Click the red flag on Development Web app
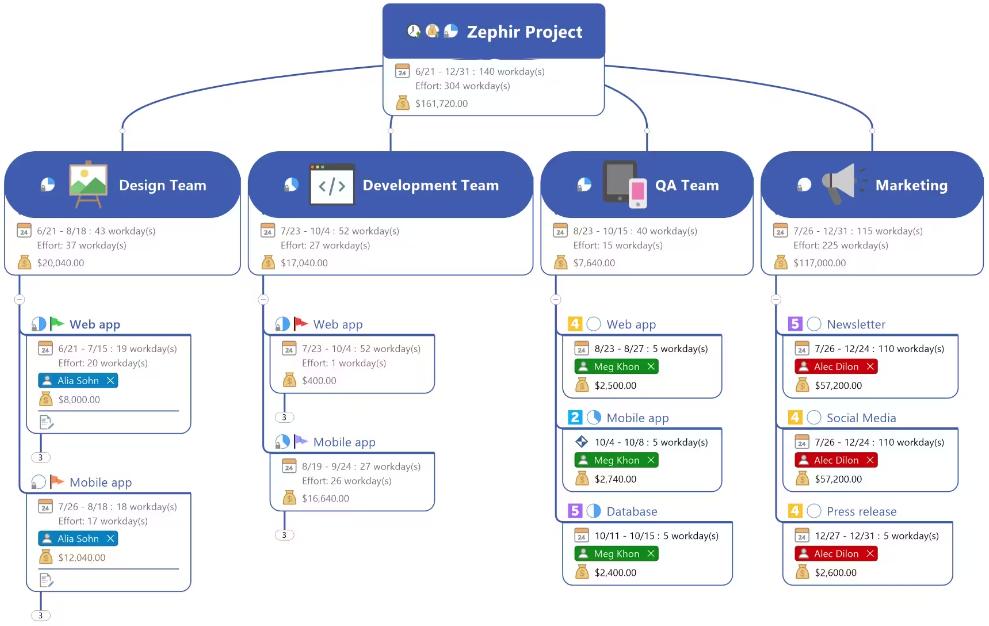This screenshot has width=989, height=626. [300, 324]
